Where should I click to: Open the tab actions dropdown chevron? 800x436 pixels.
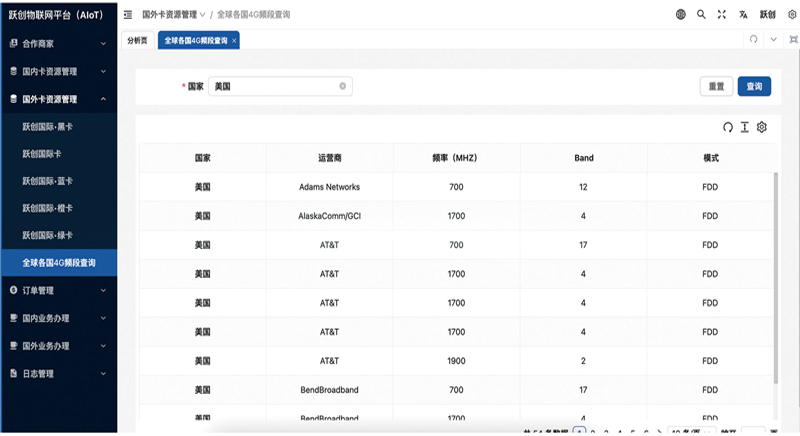pyautogui.click(x=773, y=40)
